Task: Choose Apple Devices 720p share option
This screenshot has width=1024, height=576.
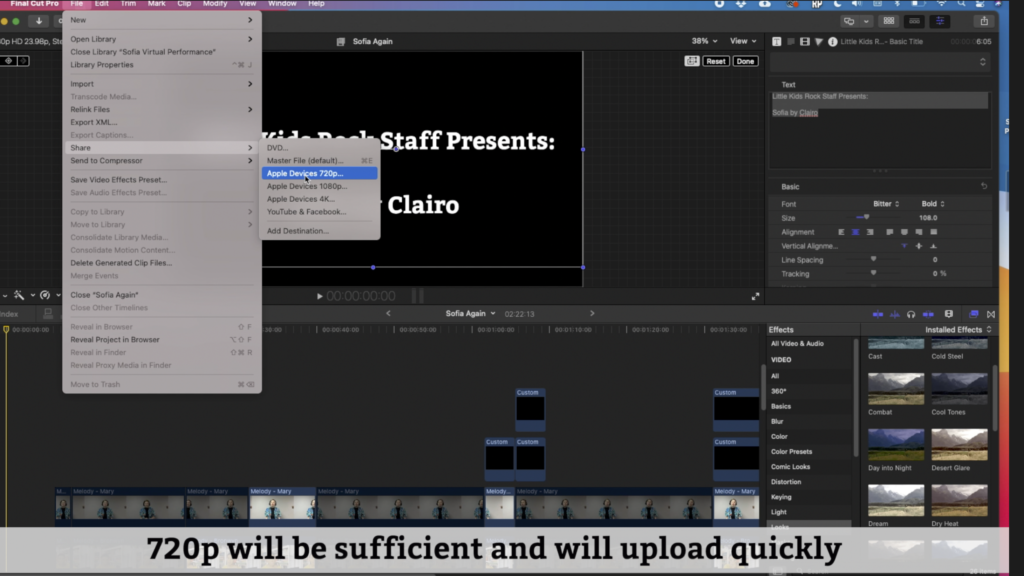Action: tap(319, 173)
